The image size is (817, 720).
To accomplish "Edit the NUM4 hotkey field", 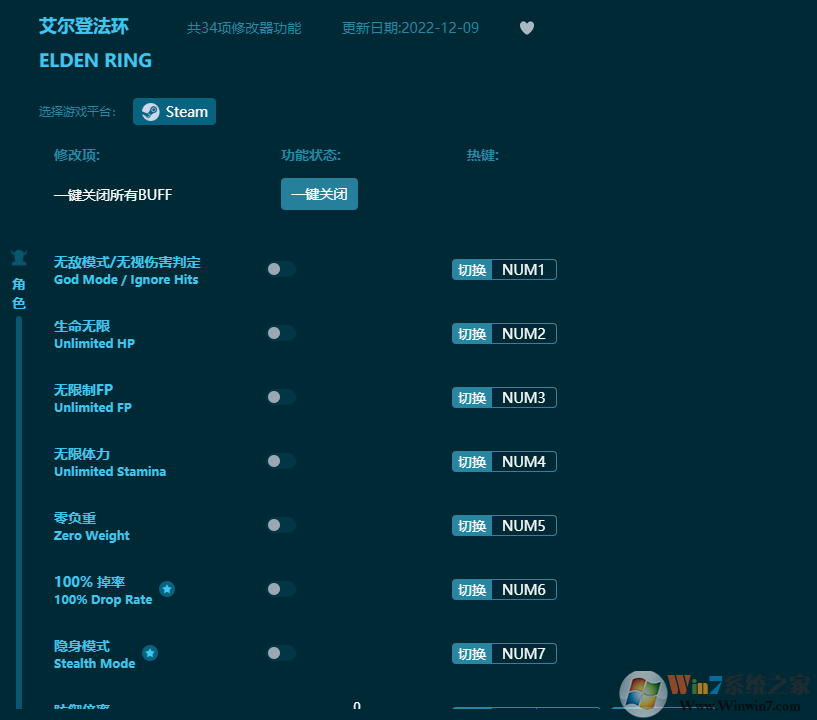I will pyautogui.click(x=524, y=462).
